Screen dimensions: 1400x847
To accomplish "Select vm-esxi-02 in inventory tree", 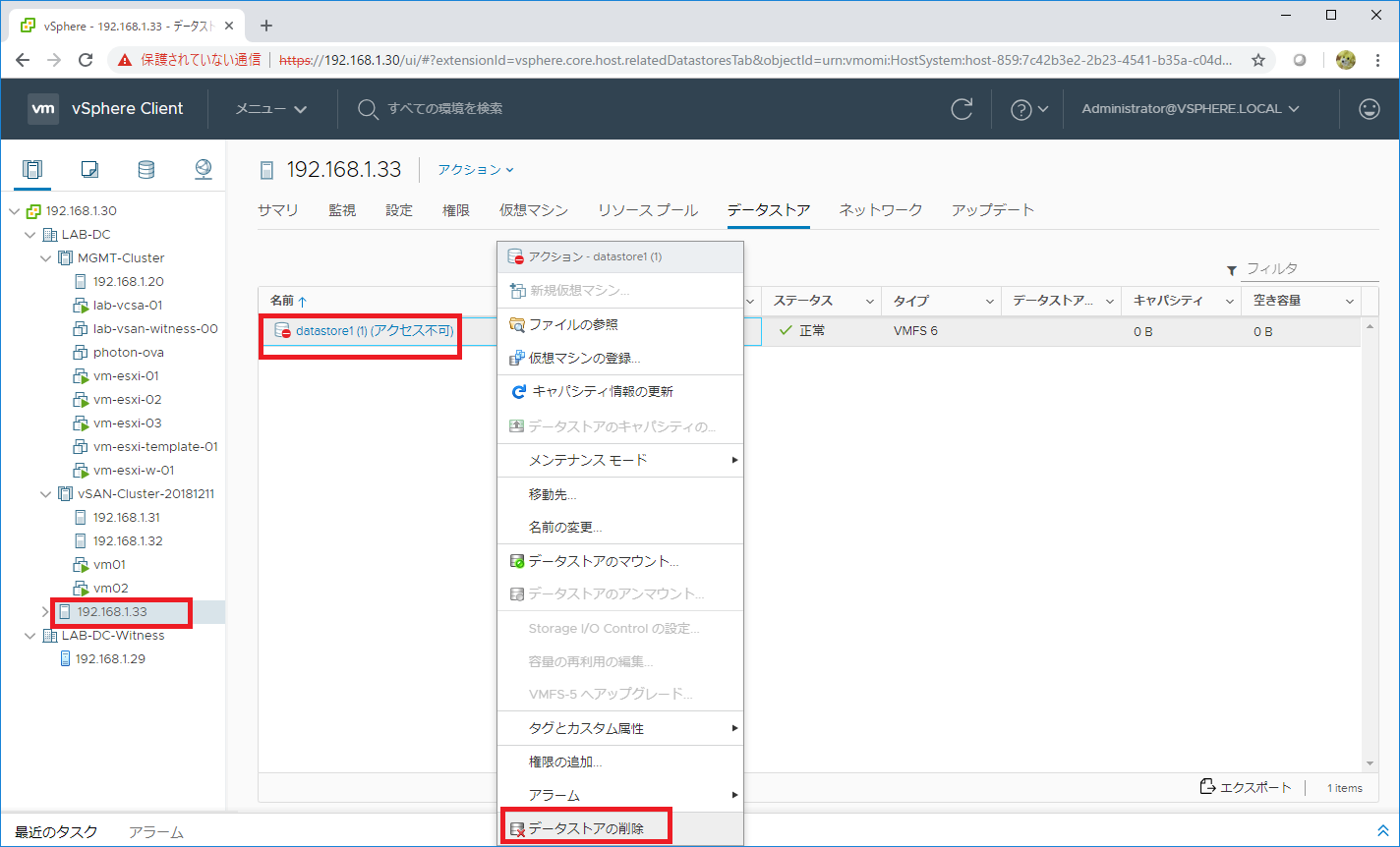I will click(x=127, y=399).
